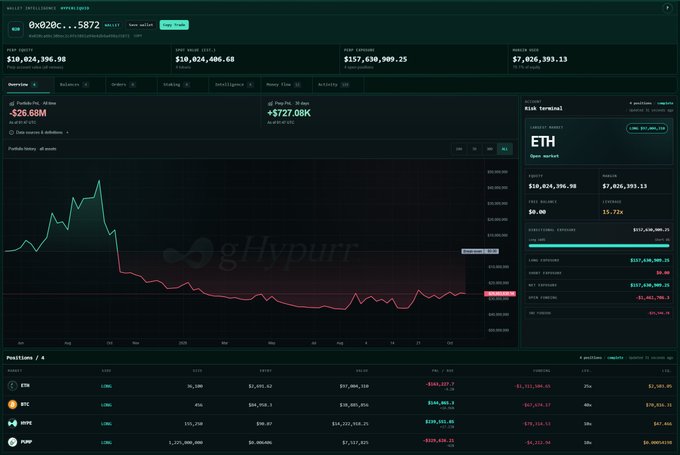Click the ETH market name in the positions table
This screenshot has width=680, height=455.
point(25,385)
